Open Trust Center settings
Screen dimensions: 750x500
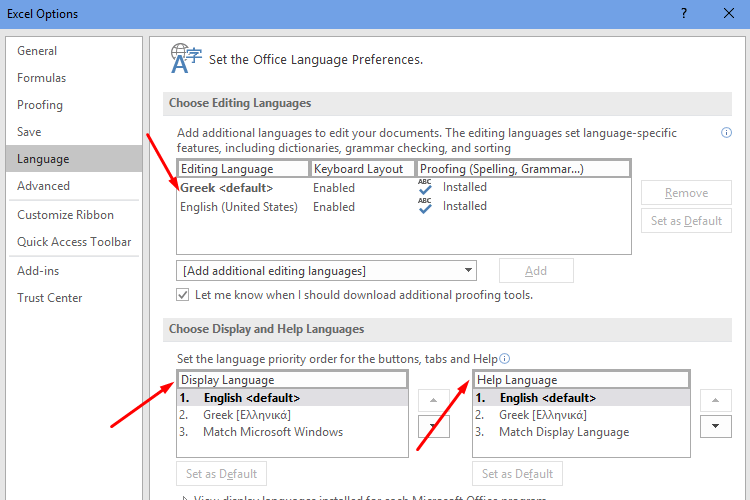[74, 298]
